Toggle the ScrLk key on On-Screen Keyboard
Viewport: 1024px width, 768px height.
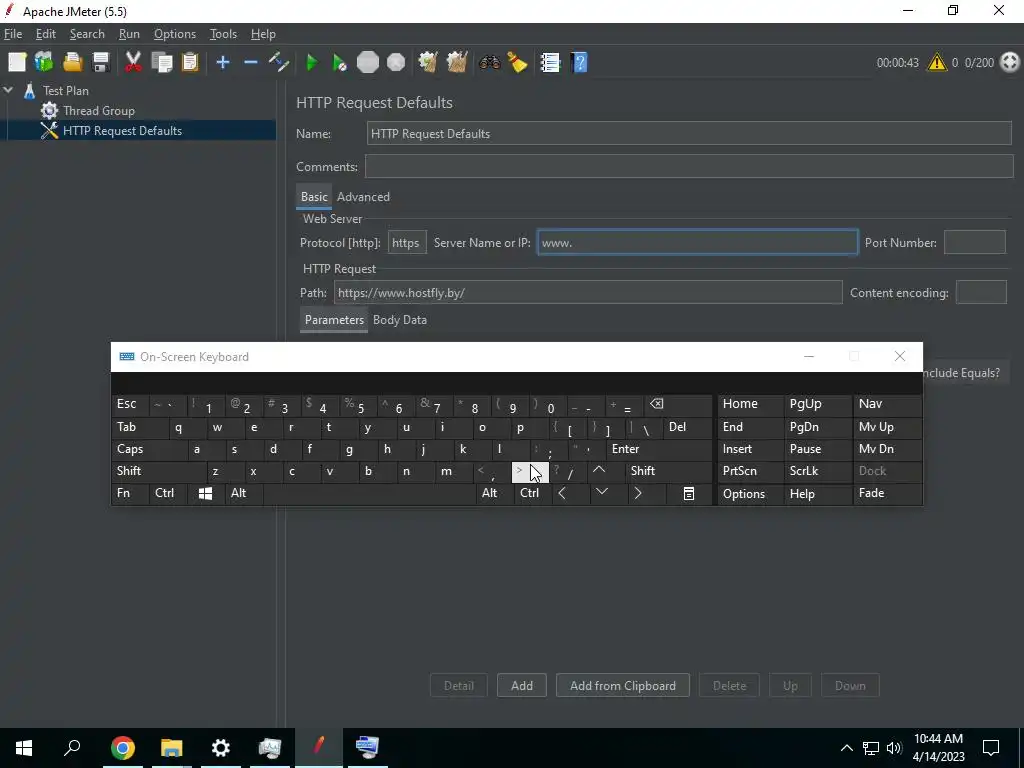tap(817, 471)
